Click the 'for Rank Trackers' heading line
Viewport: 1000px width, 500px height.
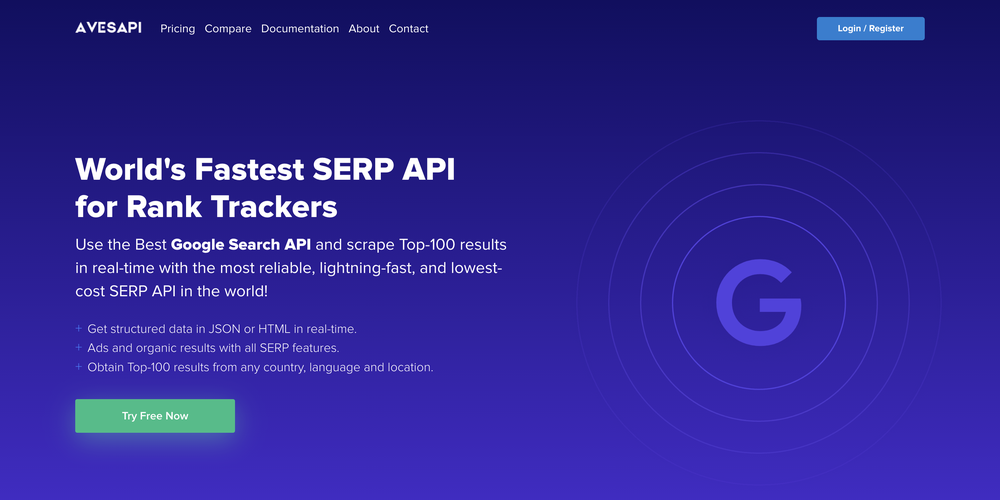pyautogui.click(x=206, y=207)
